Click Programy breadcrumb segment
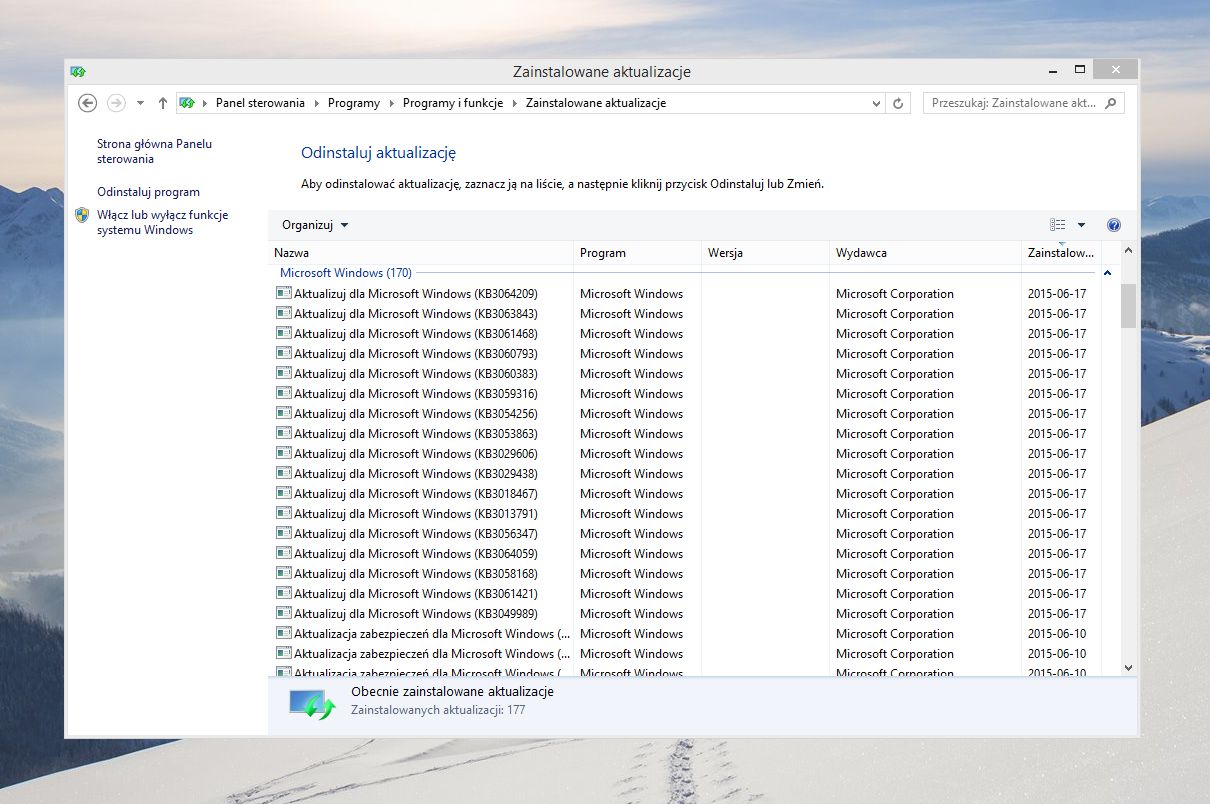This screenshot has width=1210, height=804. 354,103
